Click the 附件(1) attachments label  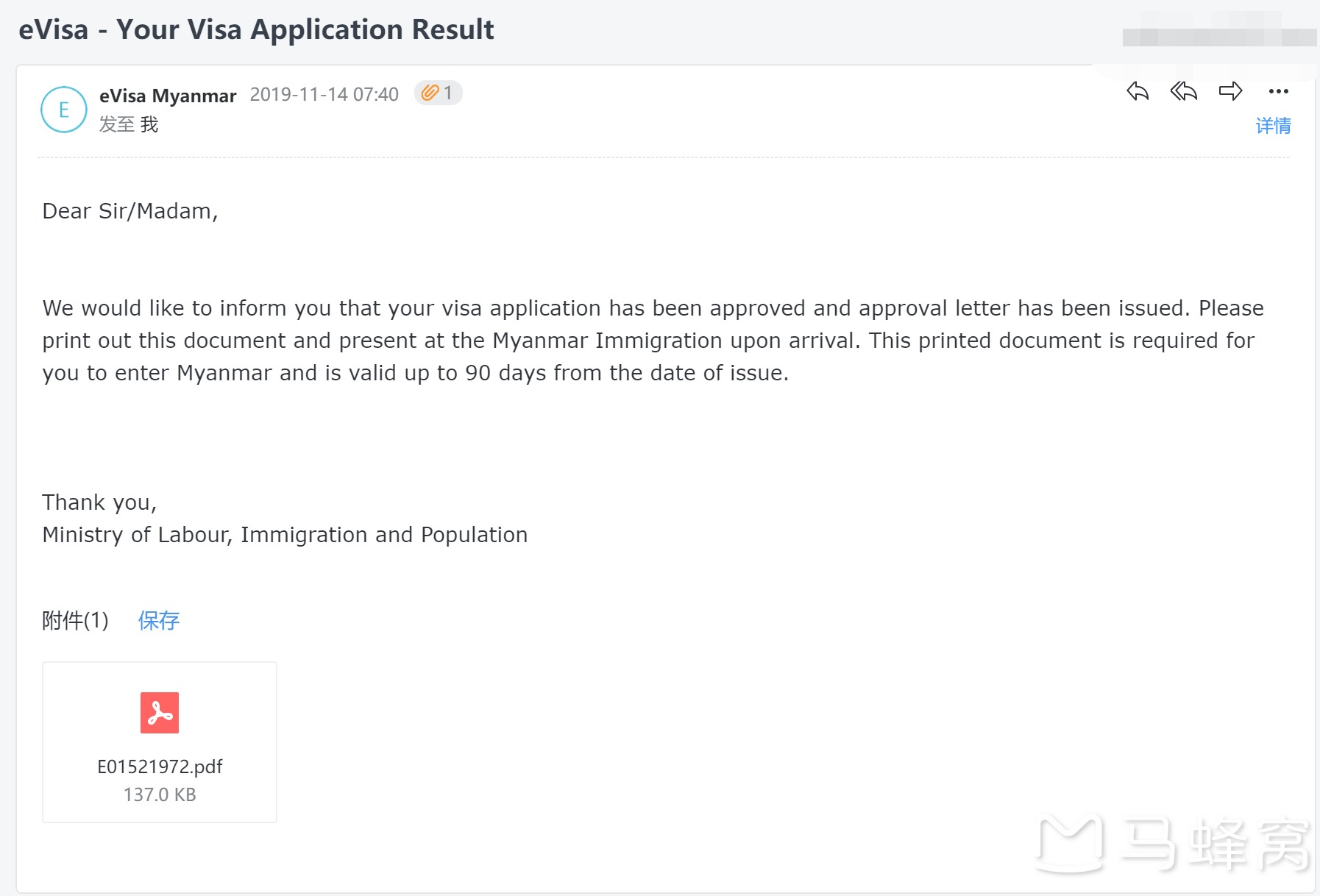[x=75, y=621]
